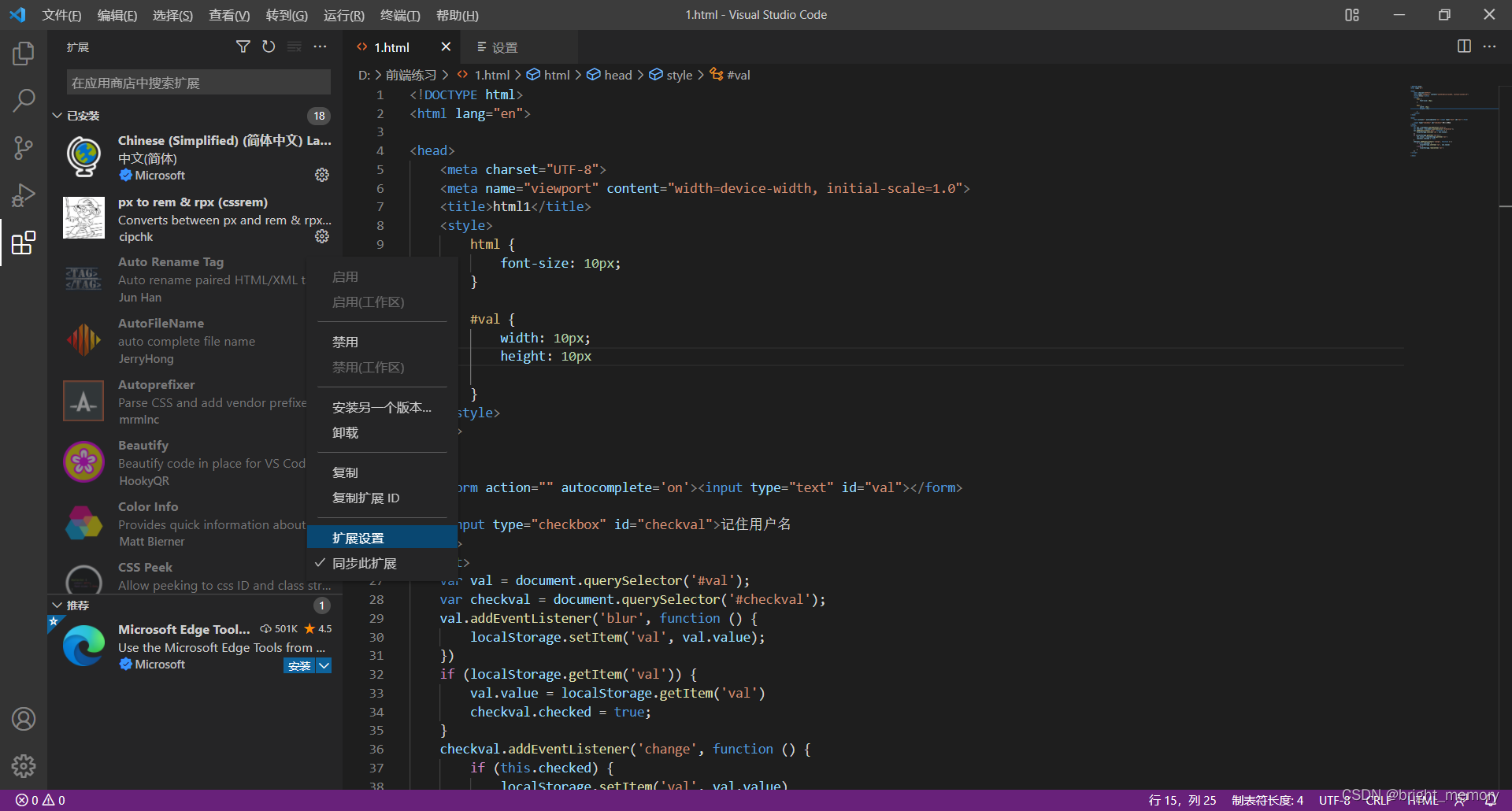Screen dimensions: 1512x811
Task: Select 1.html breadcrumb item
Action: [x=484, y=75]
